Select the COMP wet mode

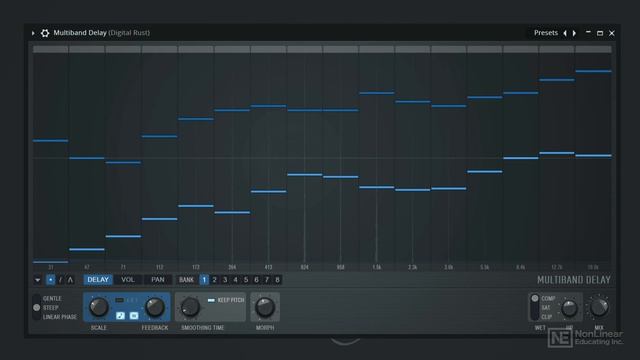tap(548, 298)
